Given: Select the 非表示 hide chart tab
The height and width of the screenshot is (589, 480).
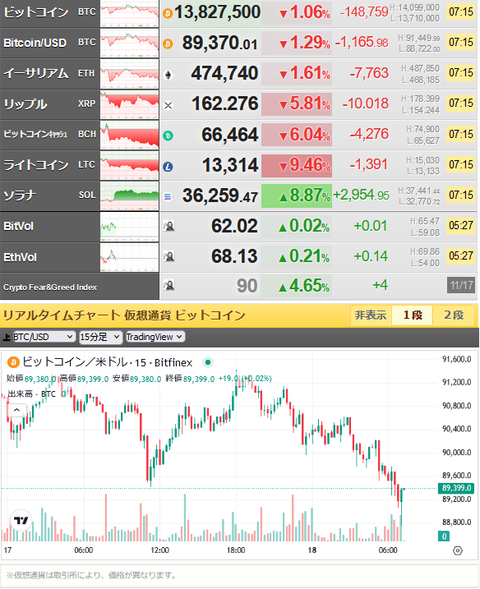Looking at the screenshot, I should click(x=371, y=315).
